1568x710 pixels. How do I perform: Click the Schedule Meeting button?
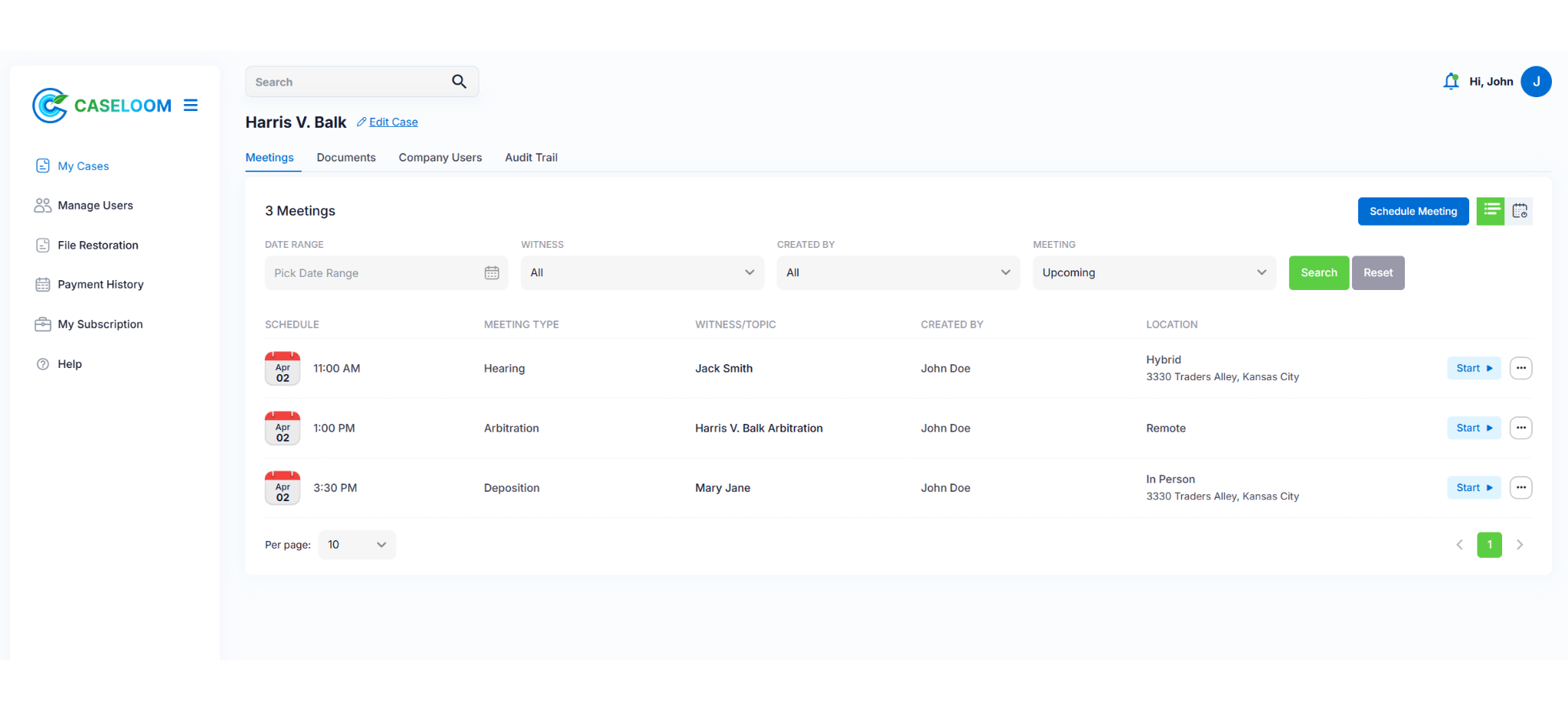click(x=1413, y=211)
